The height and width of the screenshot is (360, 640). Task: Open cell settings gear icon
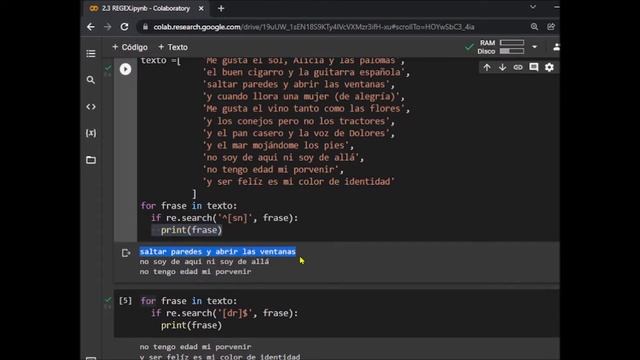[x=549, y=67]
